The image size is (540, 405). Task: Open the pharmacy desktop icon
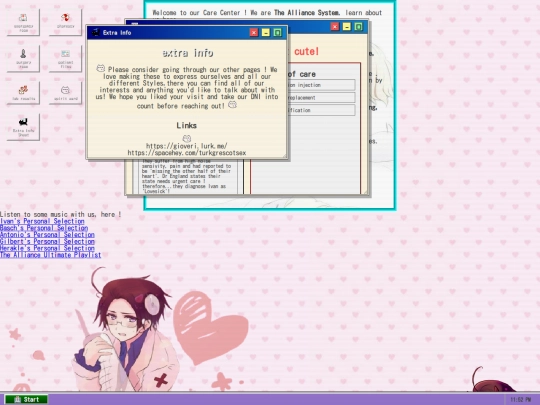[65, 22]
